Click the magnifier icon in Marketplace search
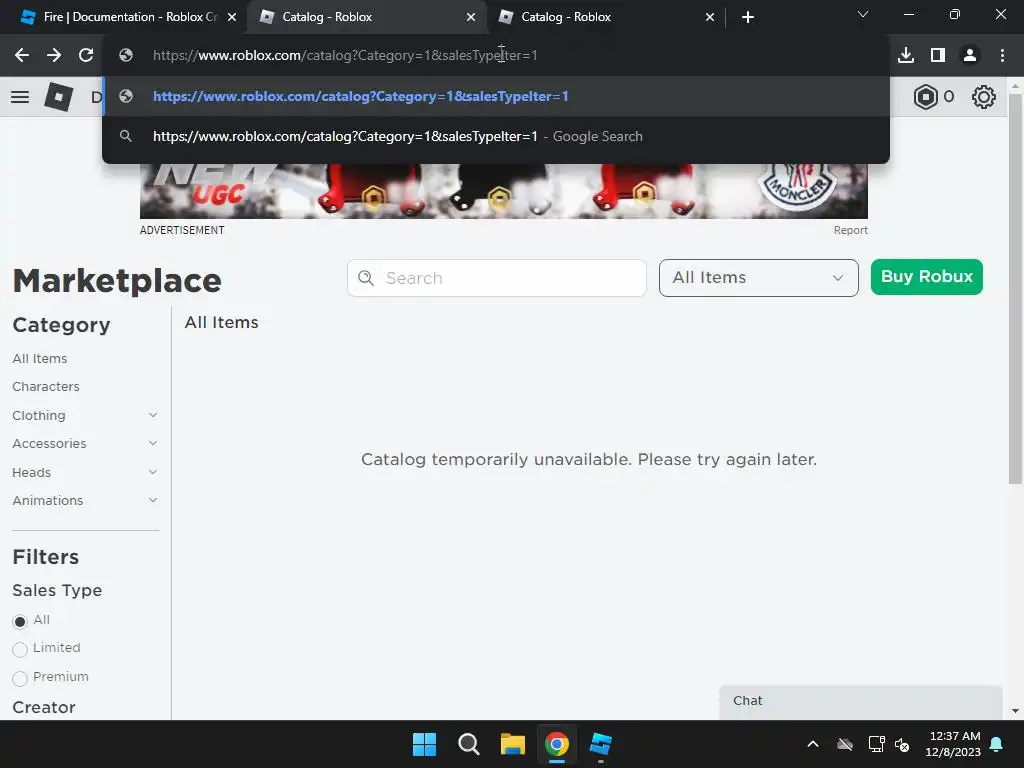The width and height of the screenshot is (1024, 768). [366, 278]
